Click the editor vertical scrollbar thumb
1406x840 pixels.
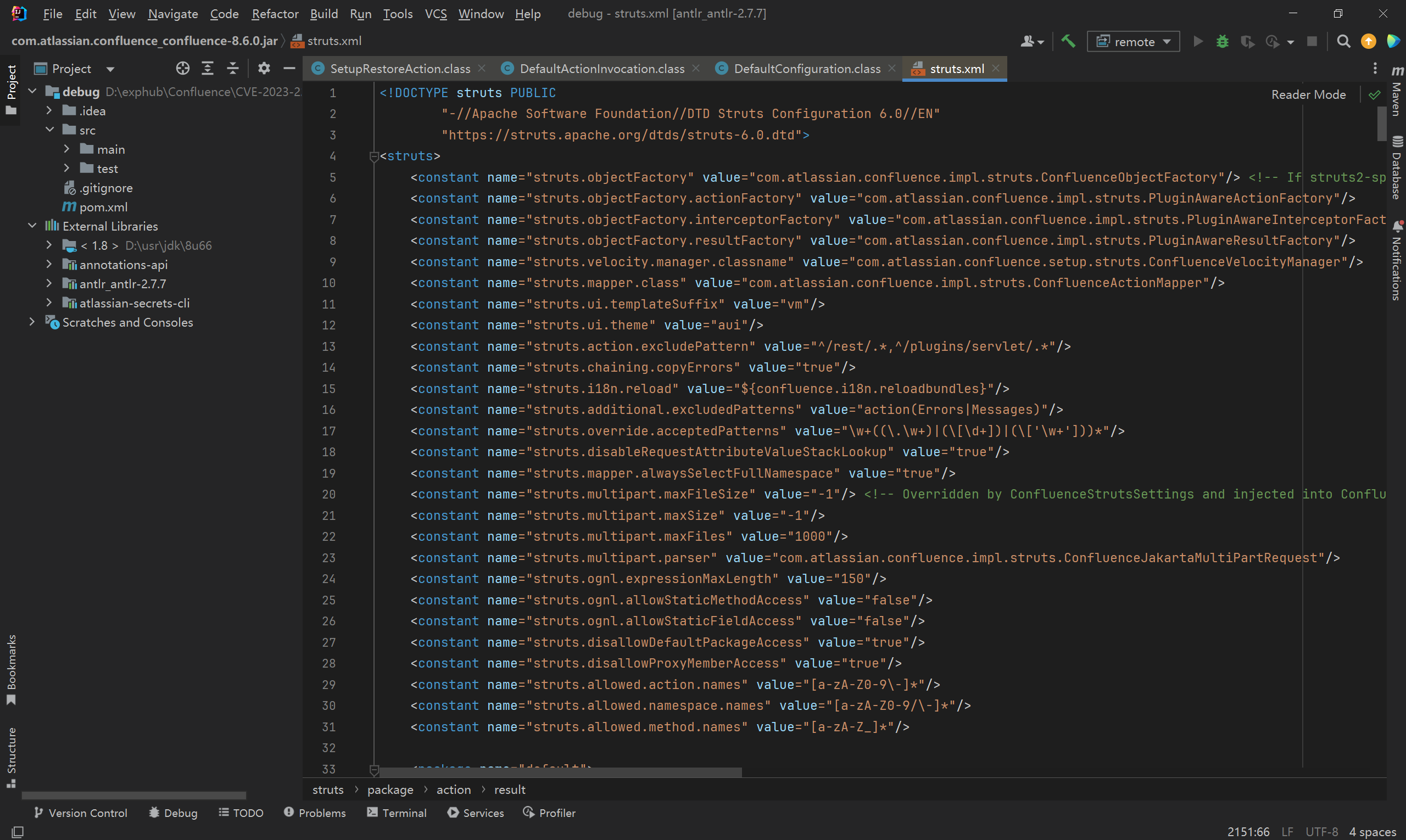coord(1382,123)
